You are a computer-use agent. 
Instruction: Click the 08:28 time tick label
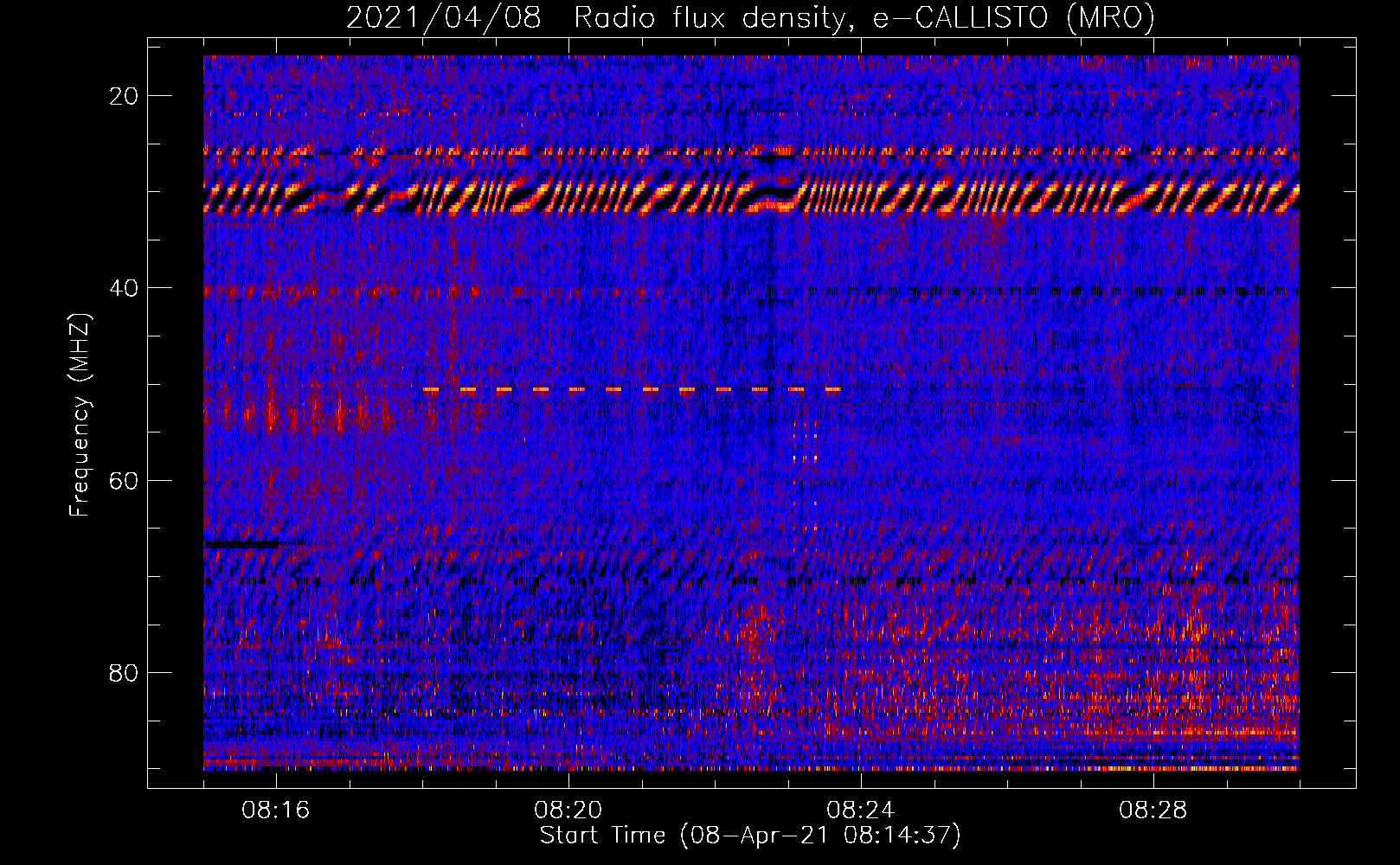click(1153, 810)
